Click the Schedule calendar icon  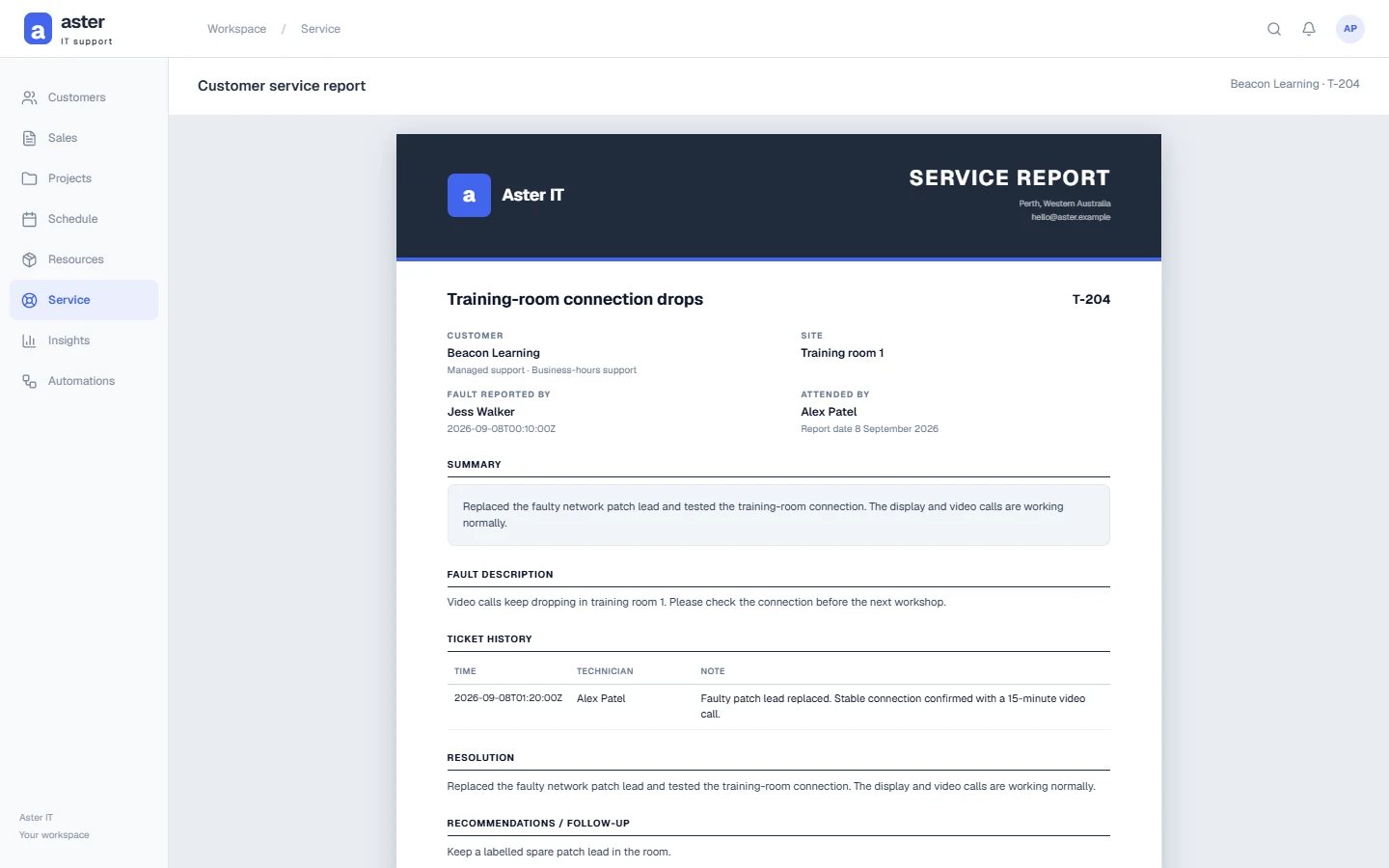tap(30, 219)
